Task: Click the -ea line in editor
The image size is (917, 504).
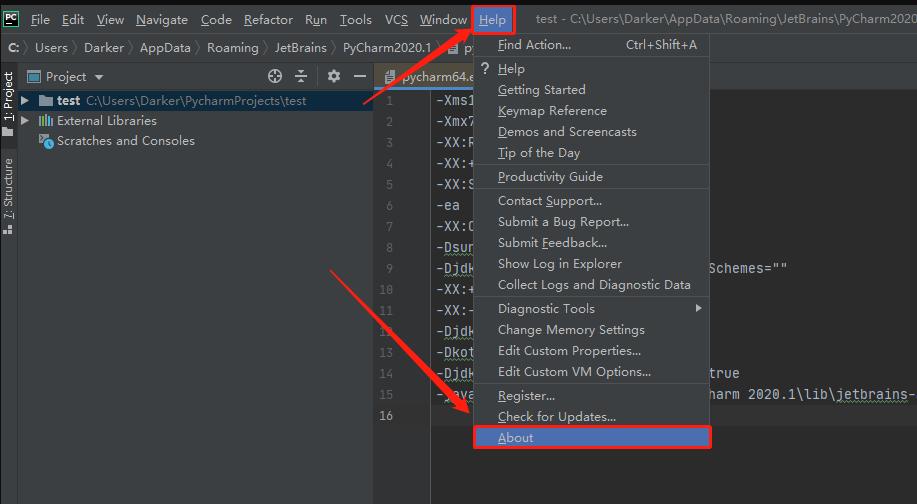Action: 448,206
